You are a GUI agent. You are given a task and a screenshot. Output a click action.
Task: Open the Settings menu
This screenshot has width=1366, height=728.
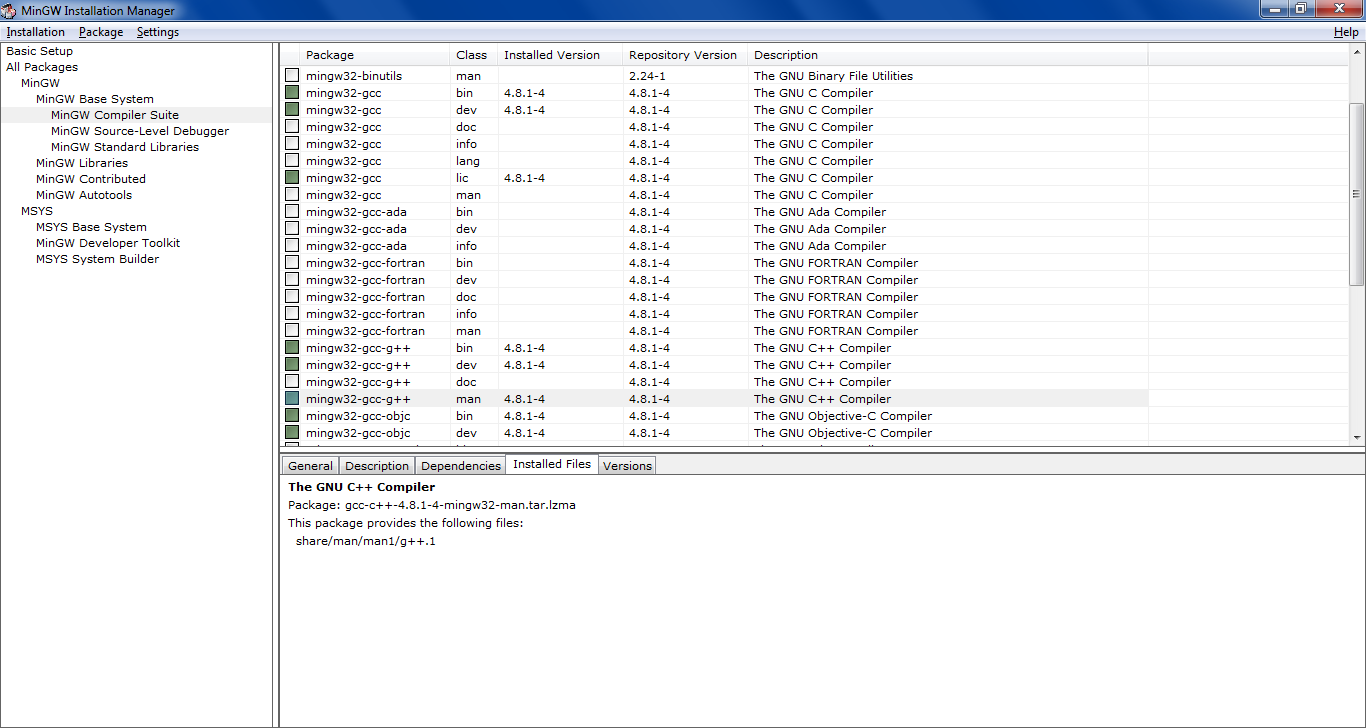pyautogui.click(x=158, y=32)
